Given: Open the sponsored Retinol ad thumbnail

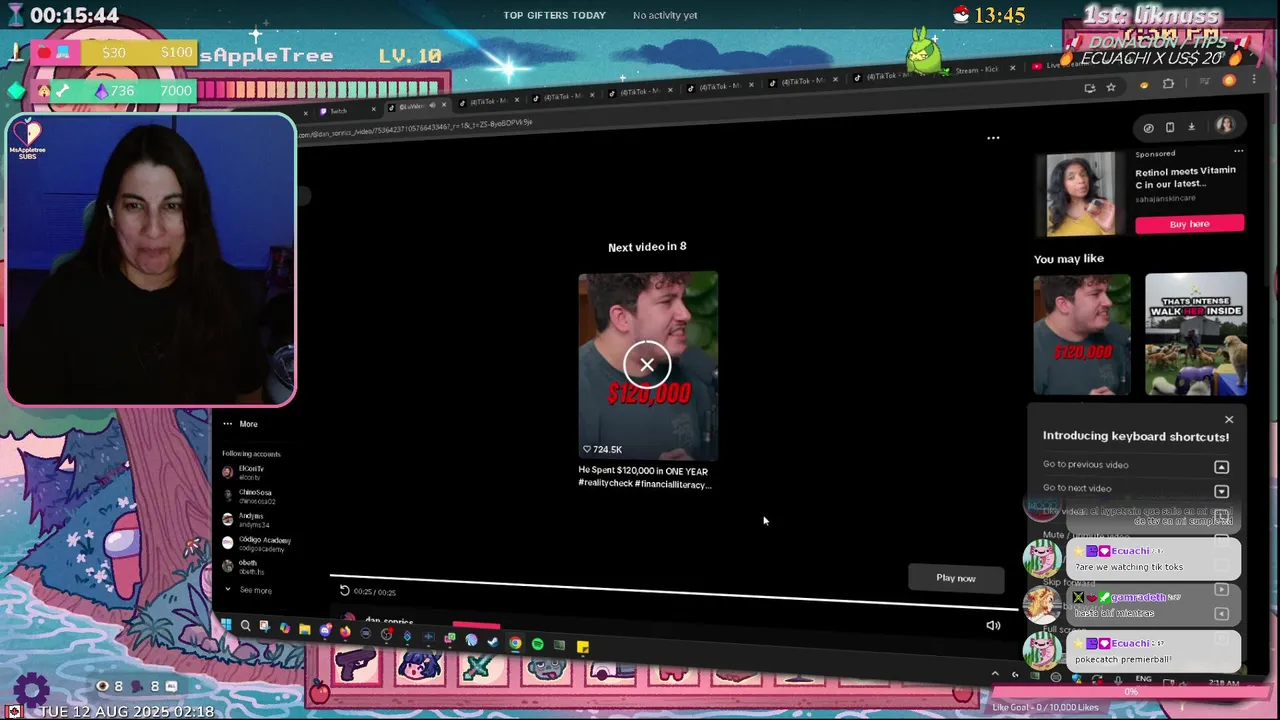Looking at the screenshot, I should coord(1080,194).
